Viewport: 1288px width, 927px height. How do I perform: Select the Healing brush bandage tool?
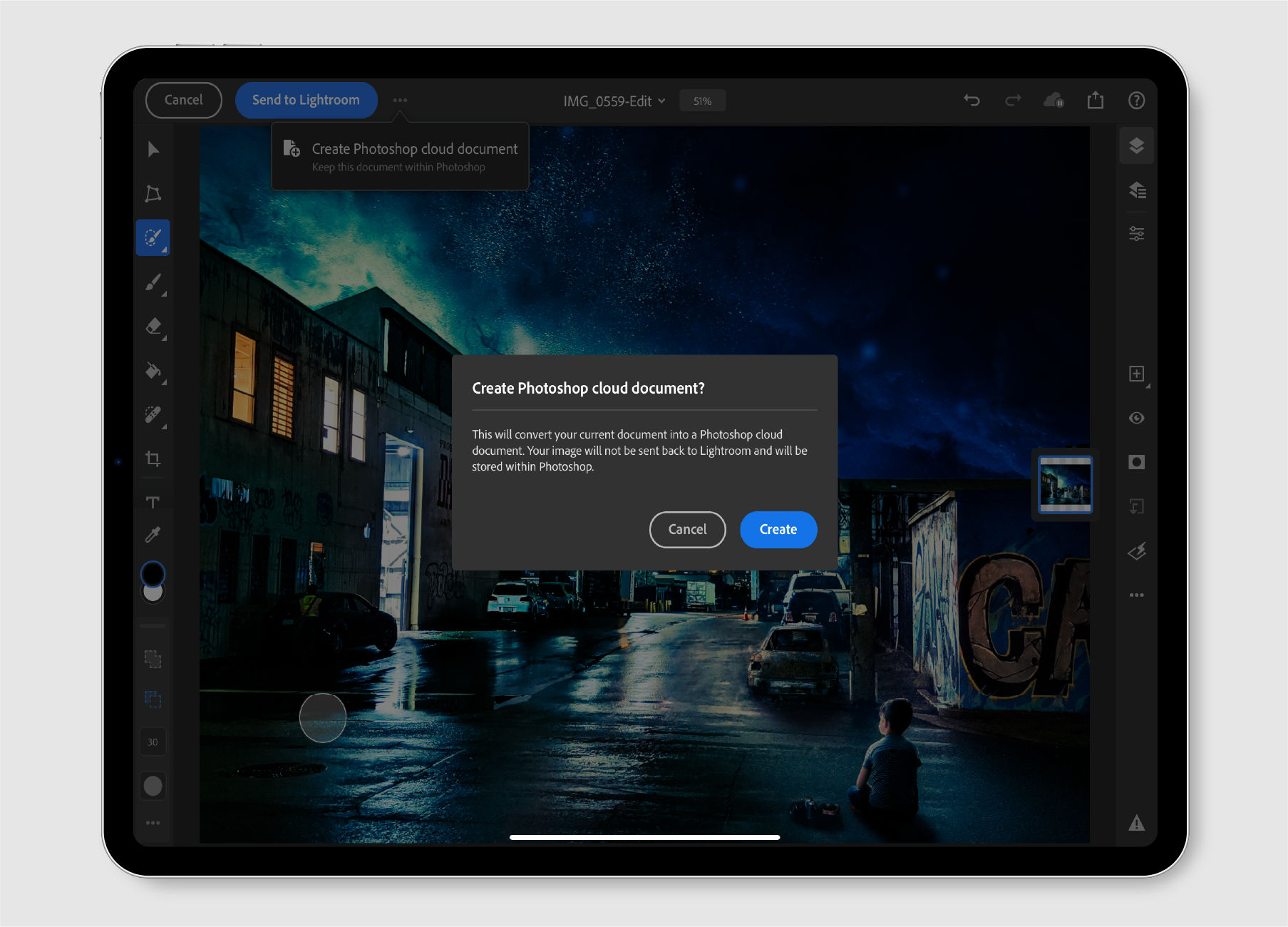coord(153,415)
